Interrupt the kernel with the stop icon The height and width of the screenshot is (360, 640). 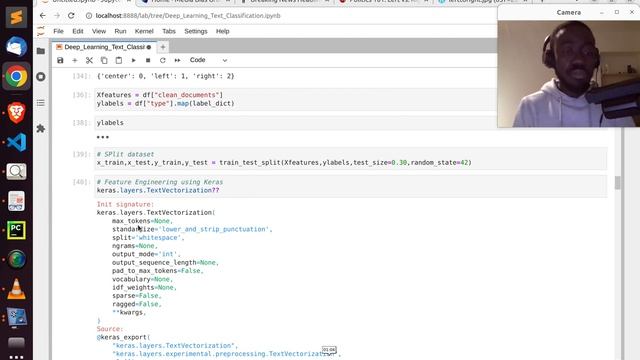[x=148, y=60]
